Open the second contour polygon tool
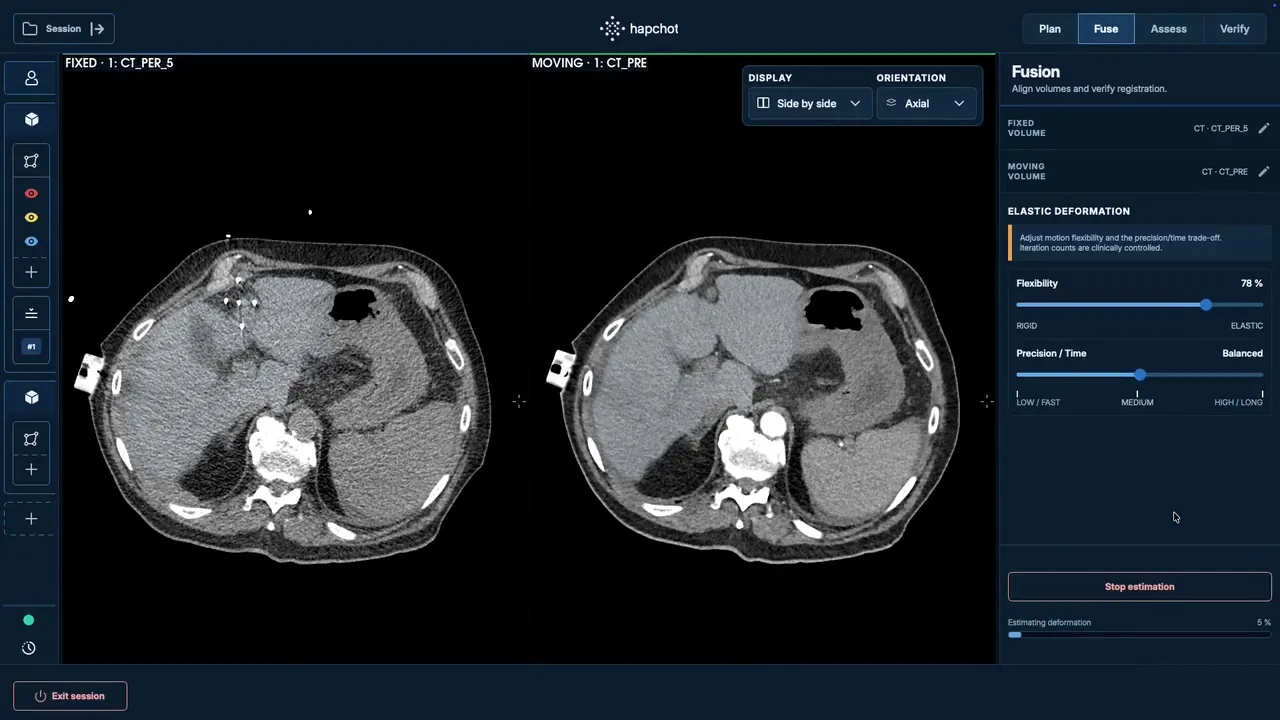Image resolution: width=1280 pixels, height=720 pixels. point(31,439)
